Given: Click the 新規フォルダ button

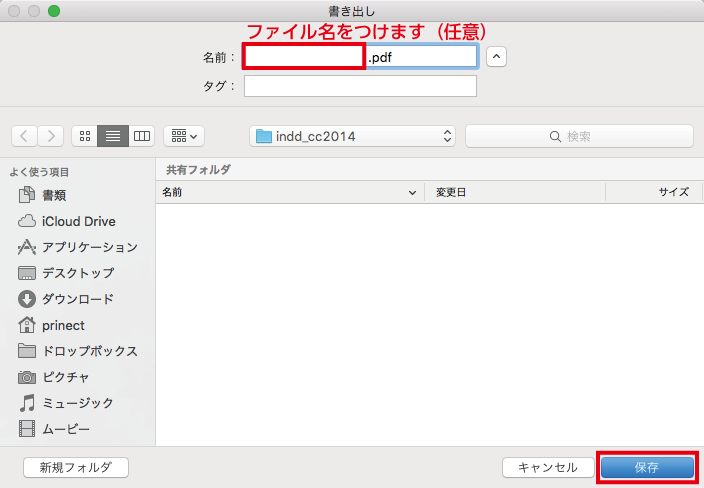Looking at the screenshot, I should point(76,467).
